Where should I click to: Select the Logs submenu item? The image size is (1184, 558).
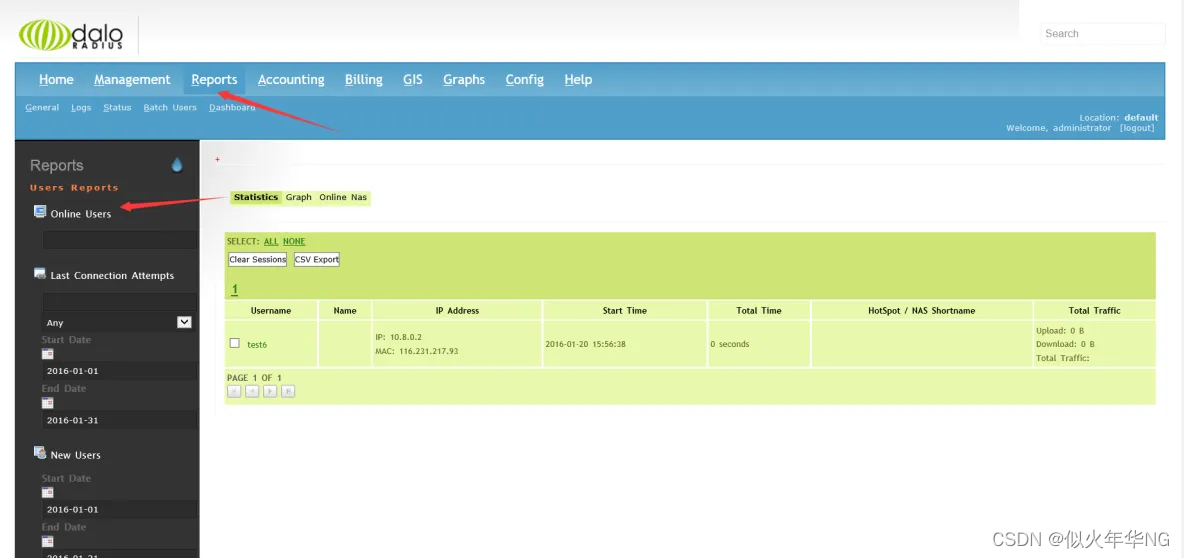coord(82,107)
